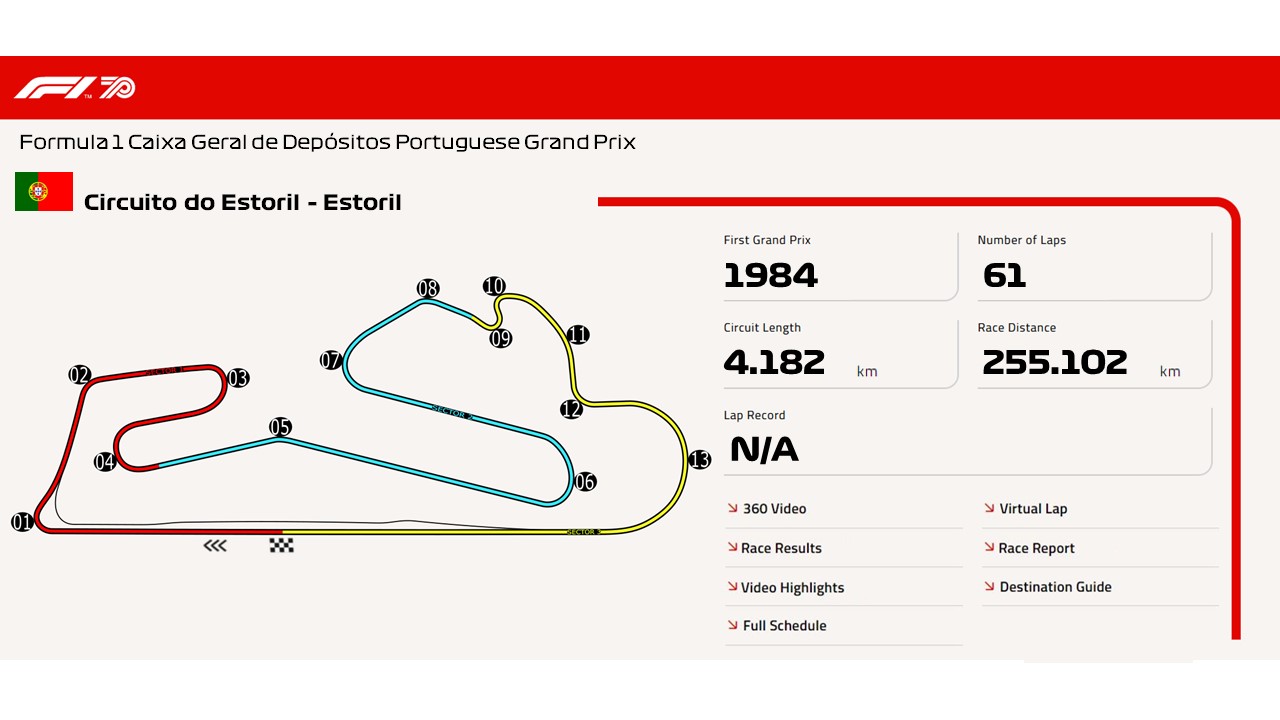
Task: View the Race Results link
Action: pos(781,548)
